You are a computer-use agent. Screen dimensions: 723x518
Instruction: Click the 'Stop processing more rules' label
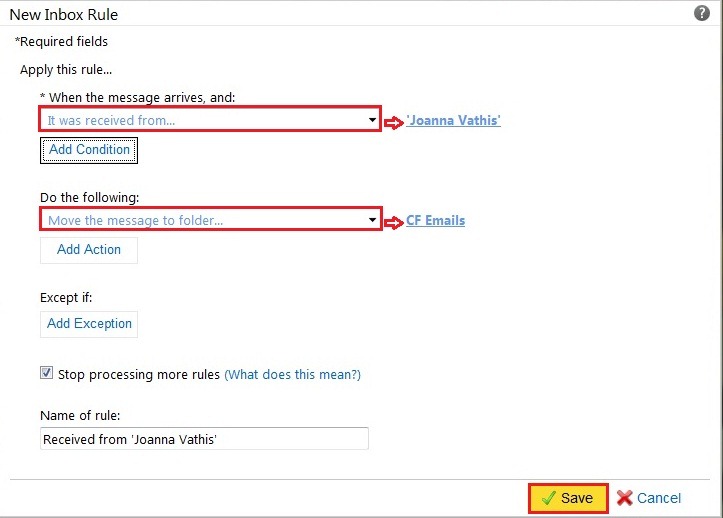pyautogui.click(x=139, y=375)
